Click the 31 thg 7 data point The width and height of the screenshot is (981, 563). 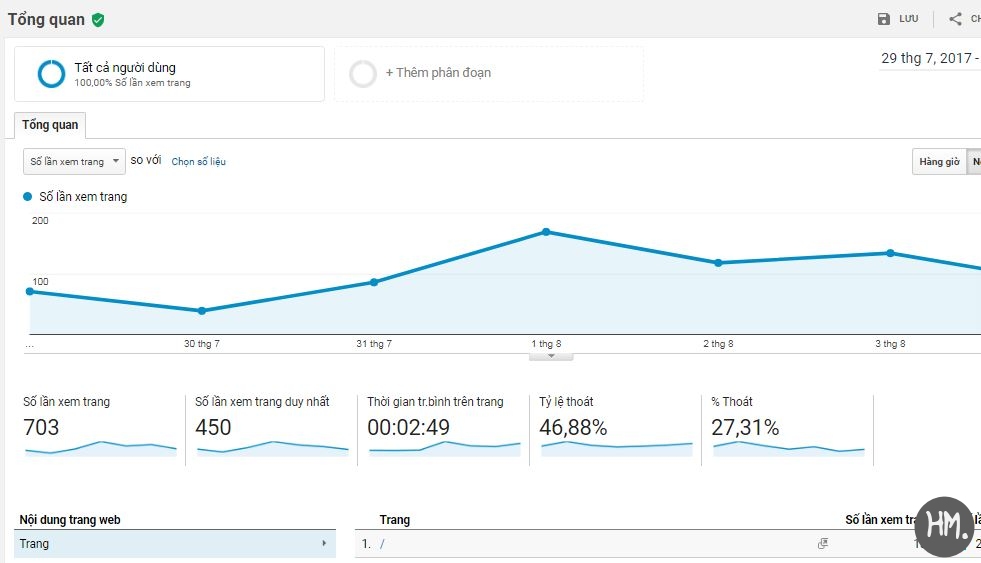tap(374, 282)
